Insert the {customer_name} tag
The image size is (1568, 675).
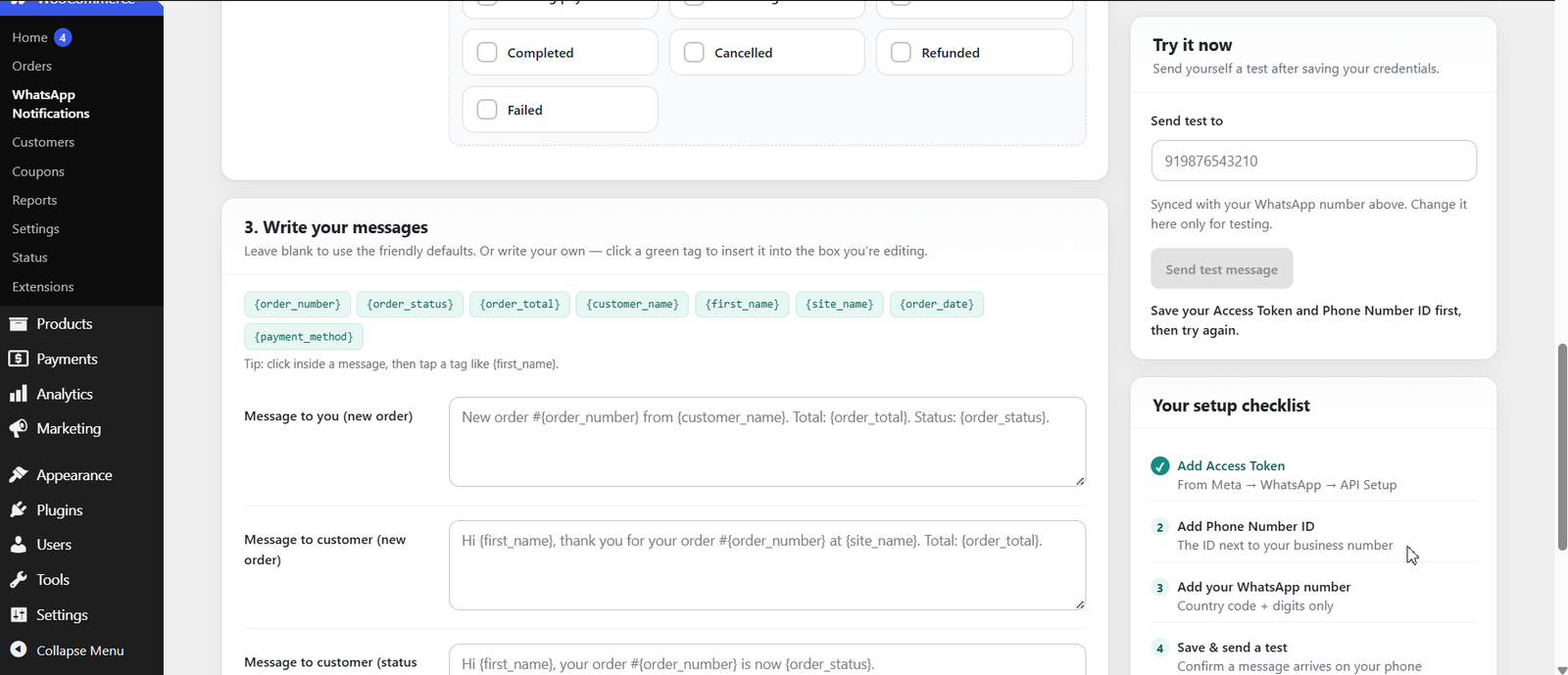[x=632, y=304]
